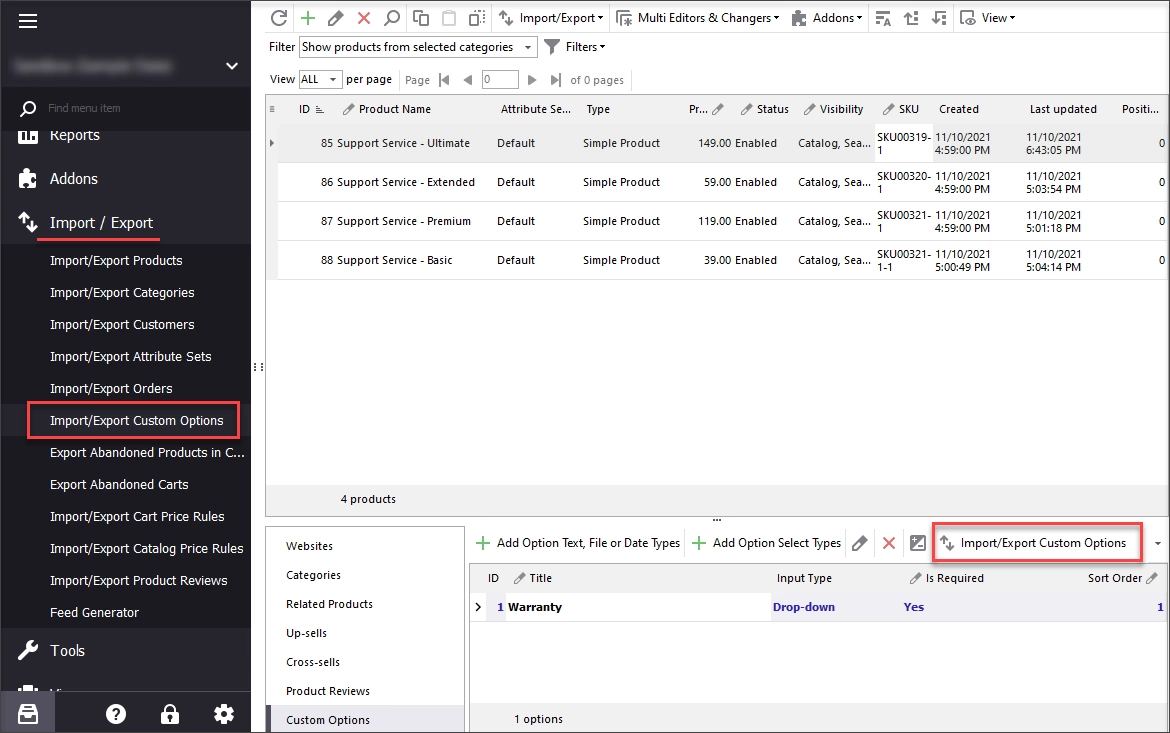This screenshot has height=733, width=1170.
Task: Go to last page of products
Action: (x=555, y=80)
